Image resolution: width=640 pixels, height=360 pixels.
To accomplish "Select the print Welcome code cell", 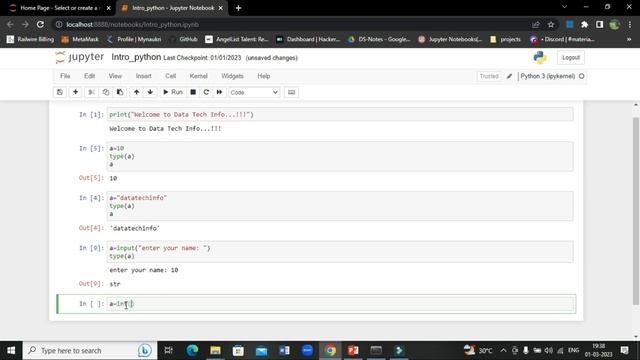I will (340, 114).
